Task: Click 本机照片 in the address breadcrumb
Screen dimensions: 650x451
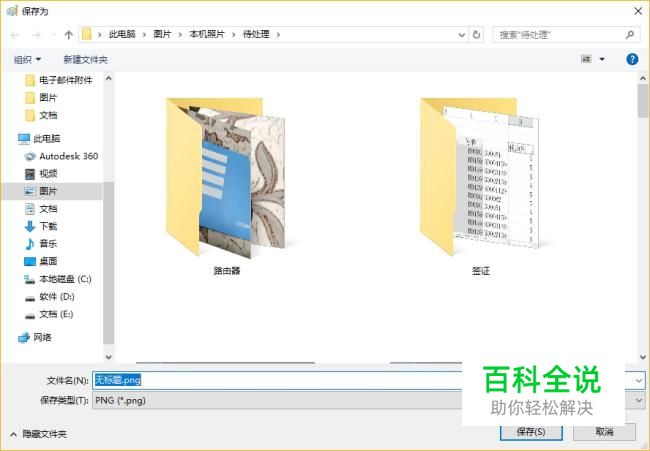Action: click(x=207, y=34)
